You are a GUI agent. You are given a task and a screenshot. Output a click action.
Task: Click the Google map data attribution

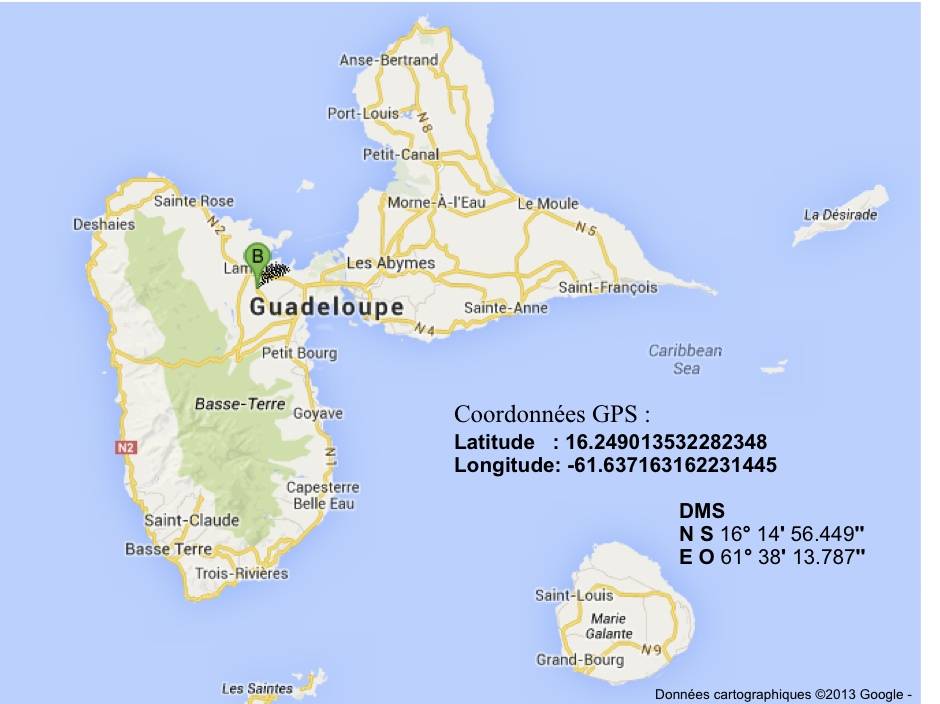783,694
